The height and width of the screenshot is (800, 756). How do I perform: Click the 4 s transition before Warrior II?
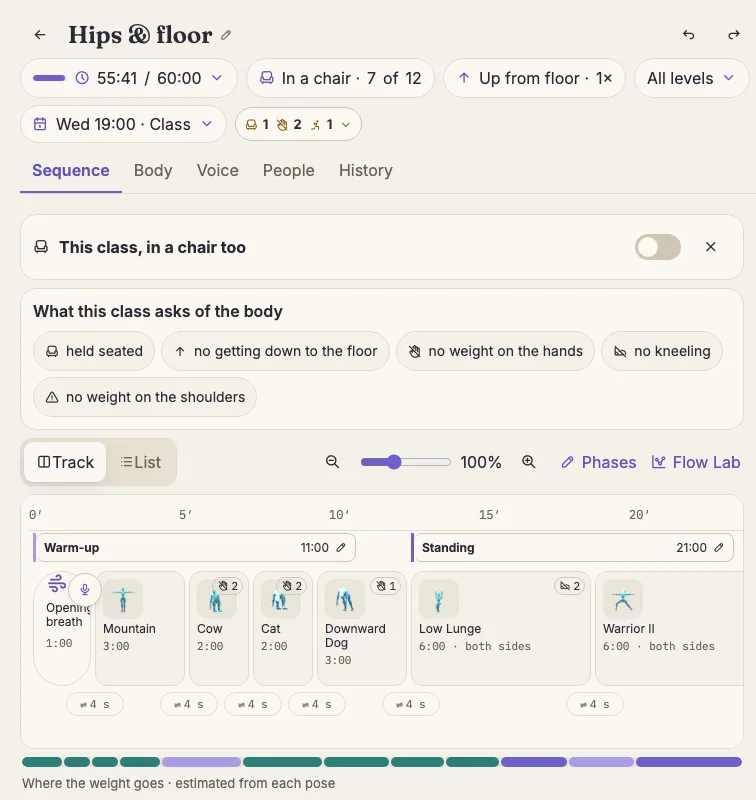coord(595,704)
